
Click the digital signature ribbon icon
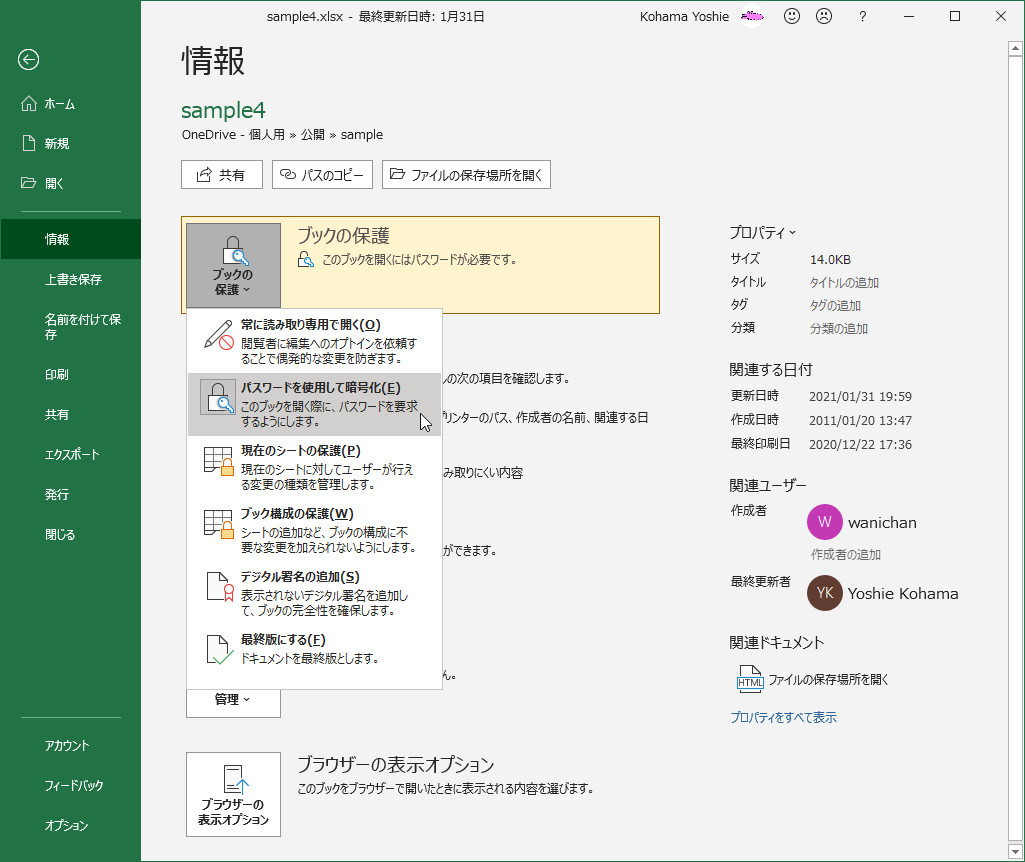[x=220, y=587]
